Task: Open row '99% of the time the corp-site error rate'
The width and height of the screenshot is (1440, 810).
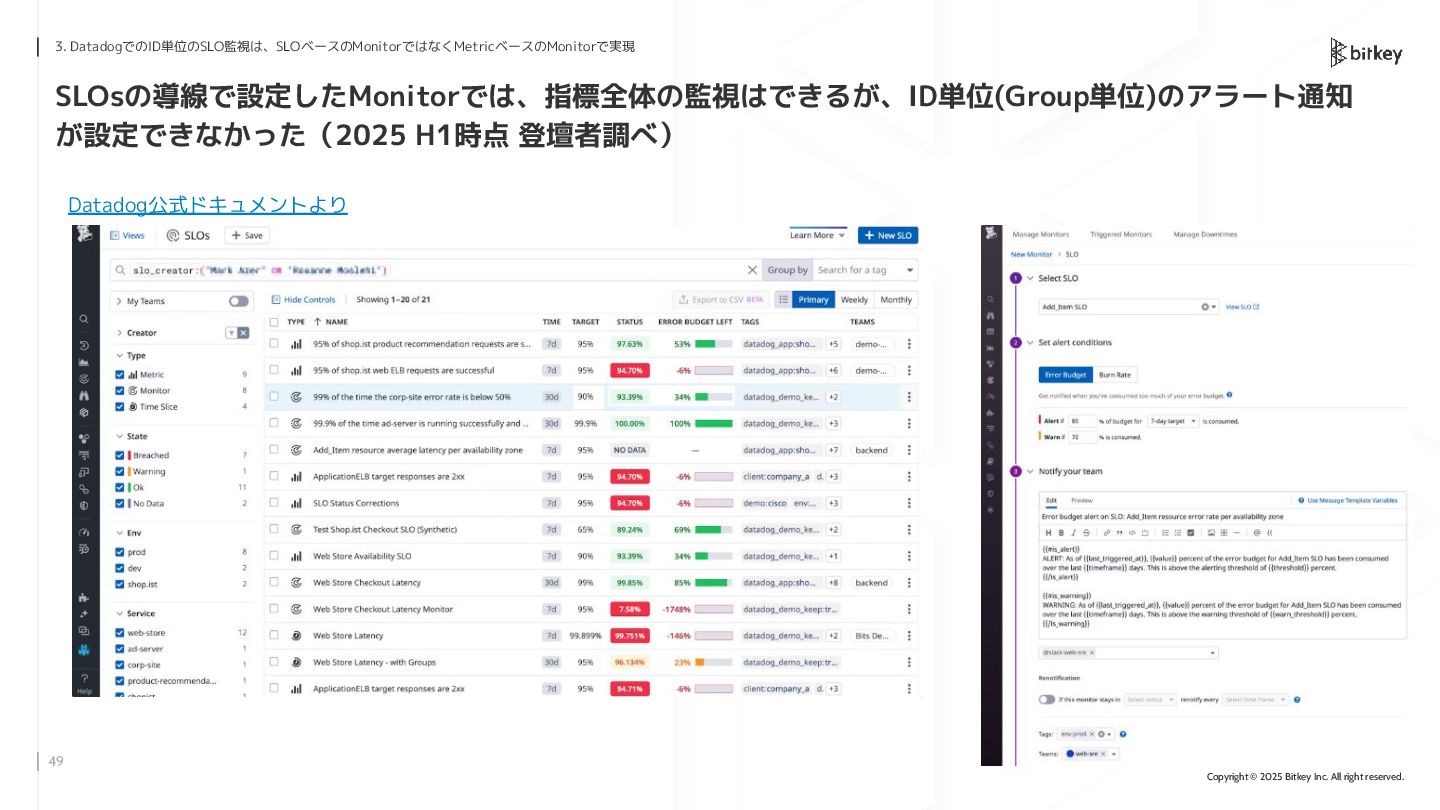Action: (x=591, y=397)
